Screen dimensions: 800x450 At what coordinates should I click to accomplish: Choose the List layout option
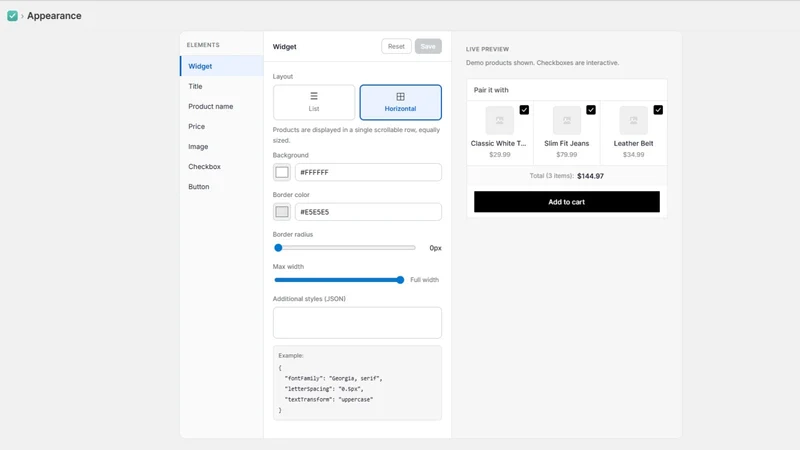click(x=314, y=102)
